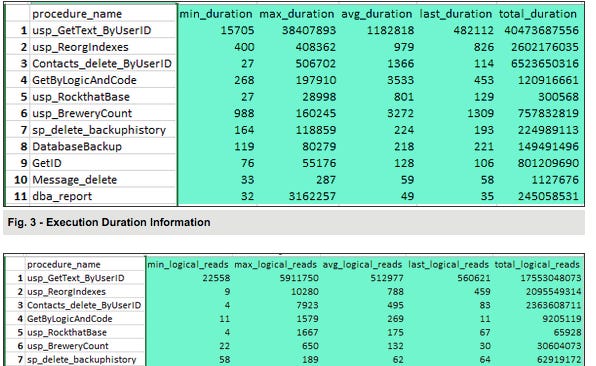Select the last_duration value 482112
The width and height of the screenshot is (596, 366).
pos(474,30)
